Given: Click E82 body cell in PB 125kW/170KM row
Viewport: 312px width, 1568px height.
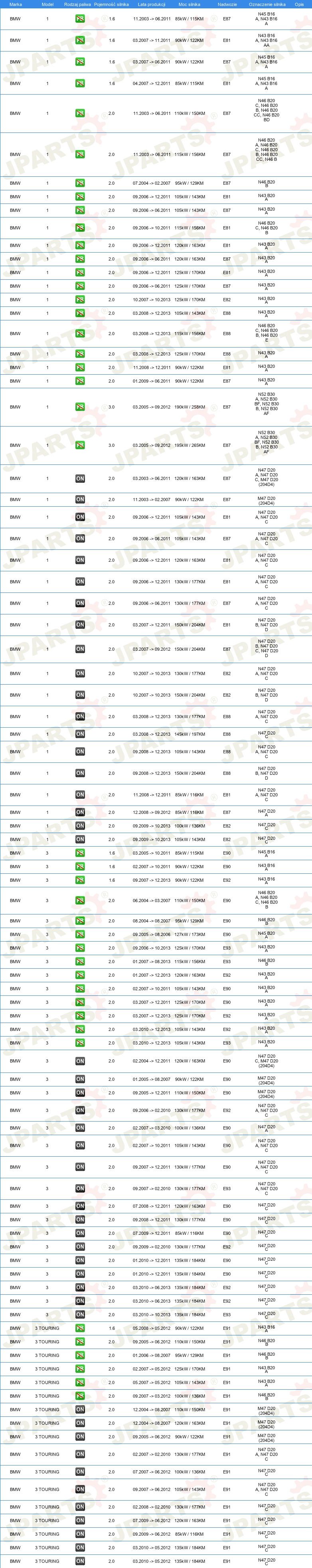Looking at the screenshot, I should point(227,300).
